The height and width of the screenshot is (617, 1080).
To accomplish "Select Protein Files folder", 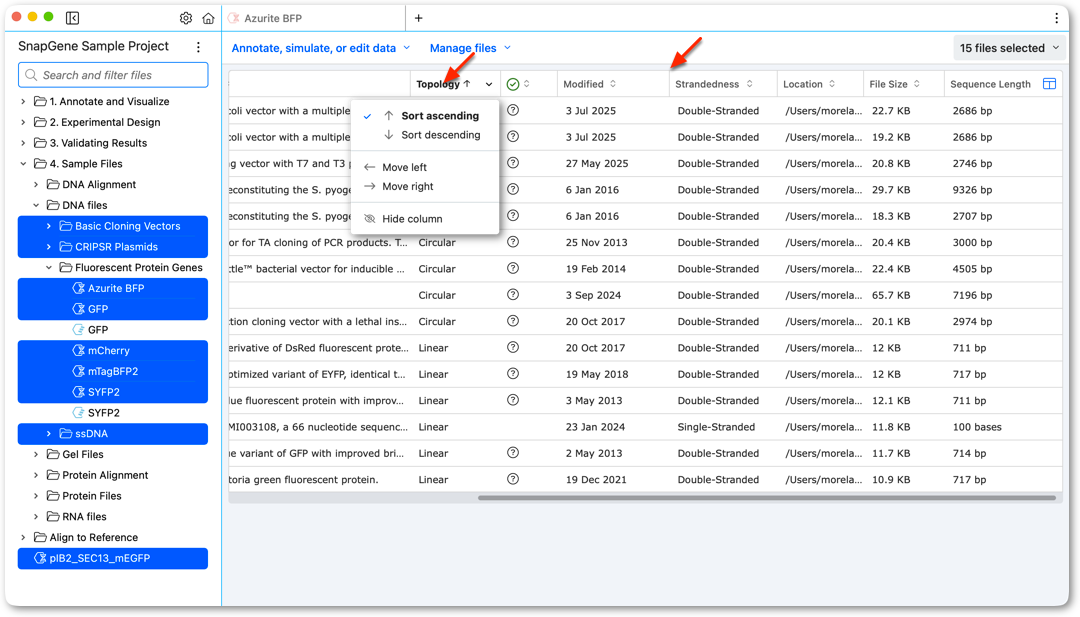I will pos(92,496).
